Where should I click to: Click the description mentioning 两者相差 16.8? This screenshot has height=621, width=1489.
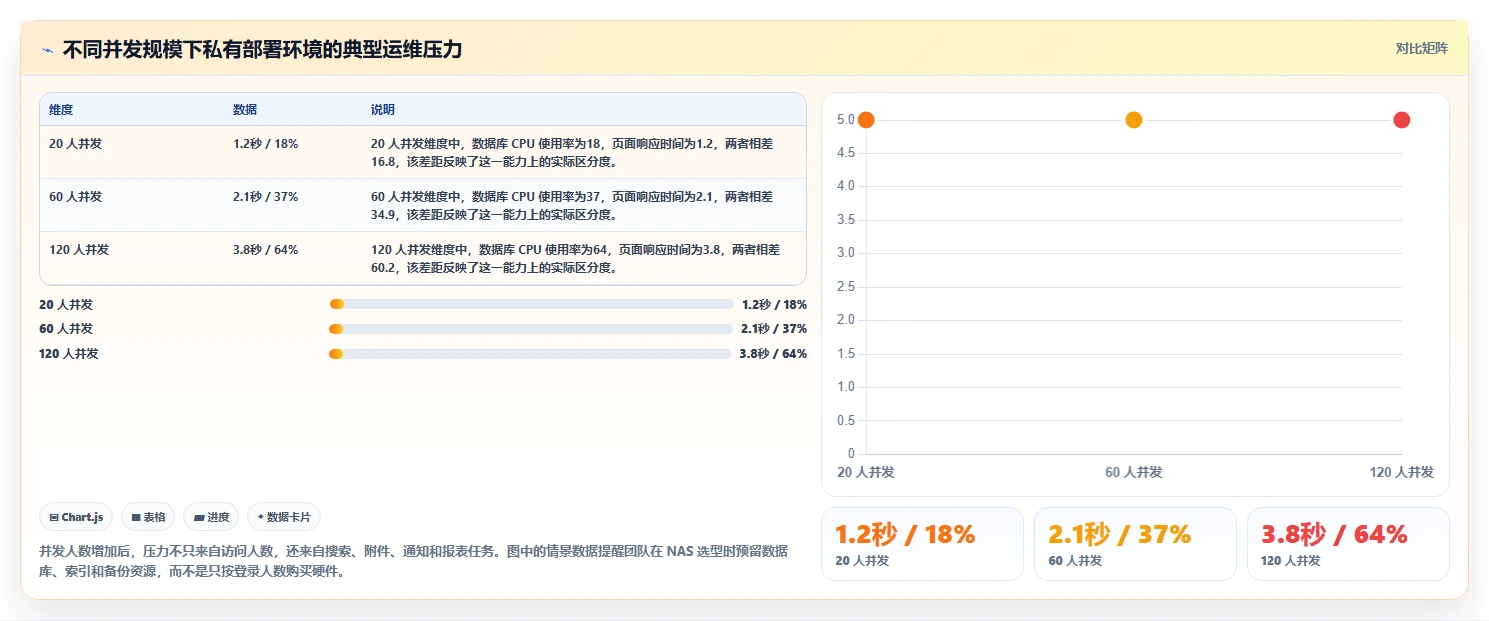click(x=571, y=152)
